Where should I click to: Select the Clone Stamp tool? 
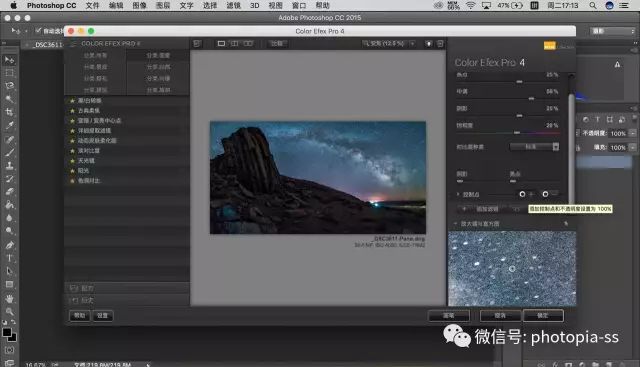click(9, 165)
